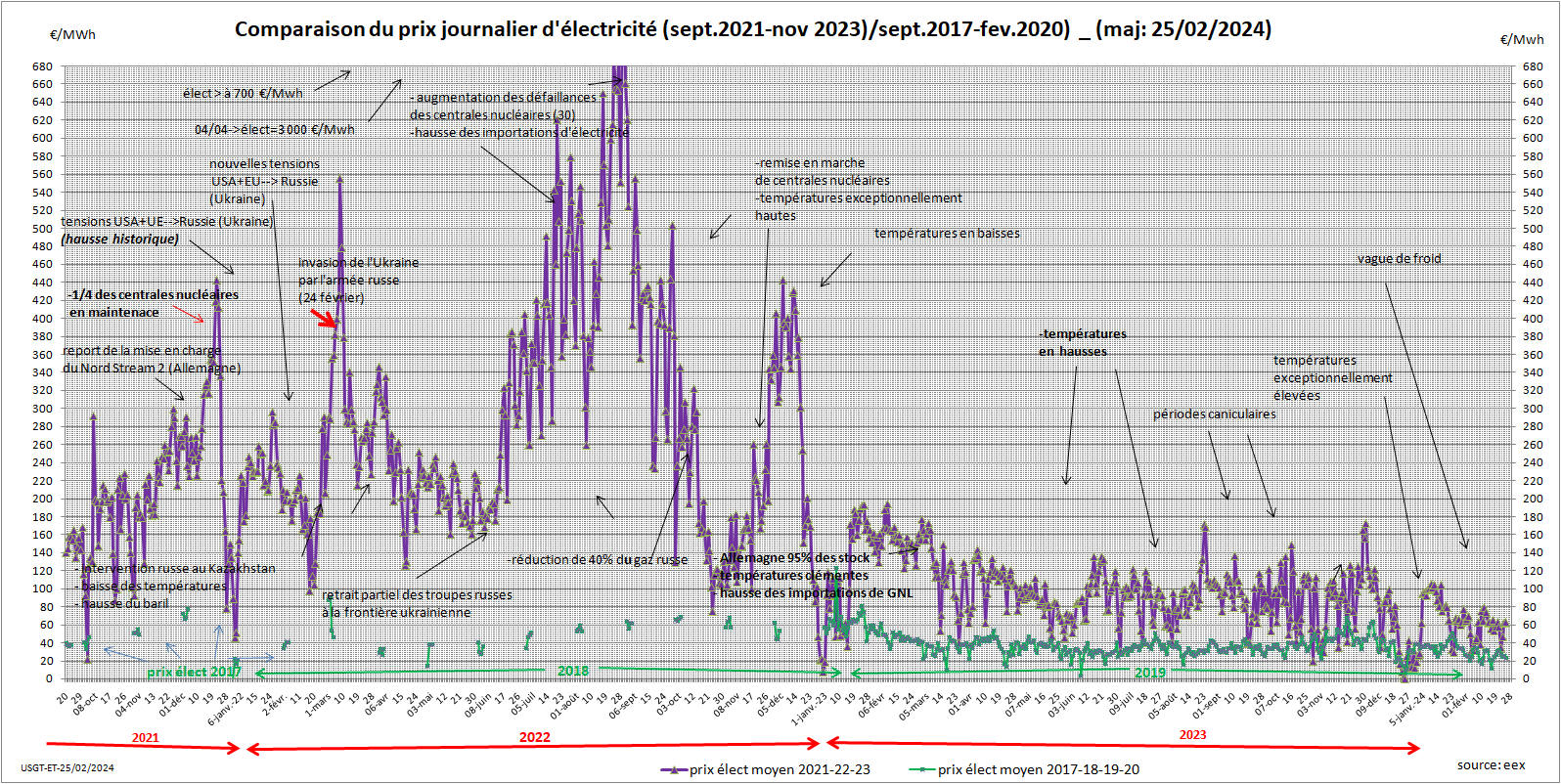
Task: Select '- intervention russe au Kazakhstan' note
Action: tap(175, 569)
